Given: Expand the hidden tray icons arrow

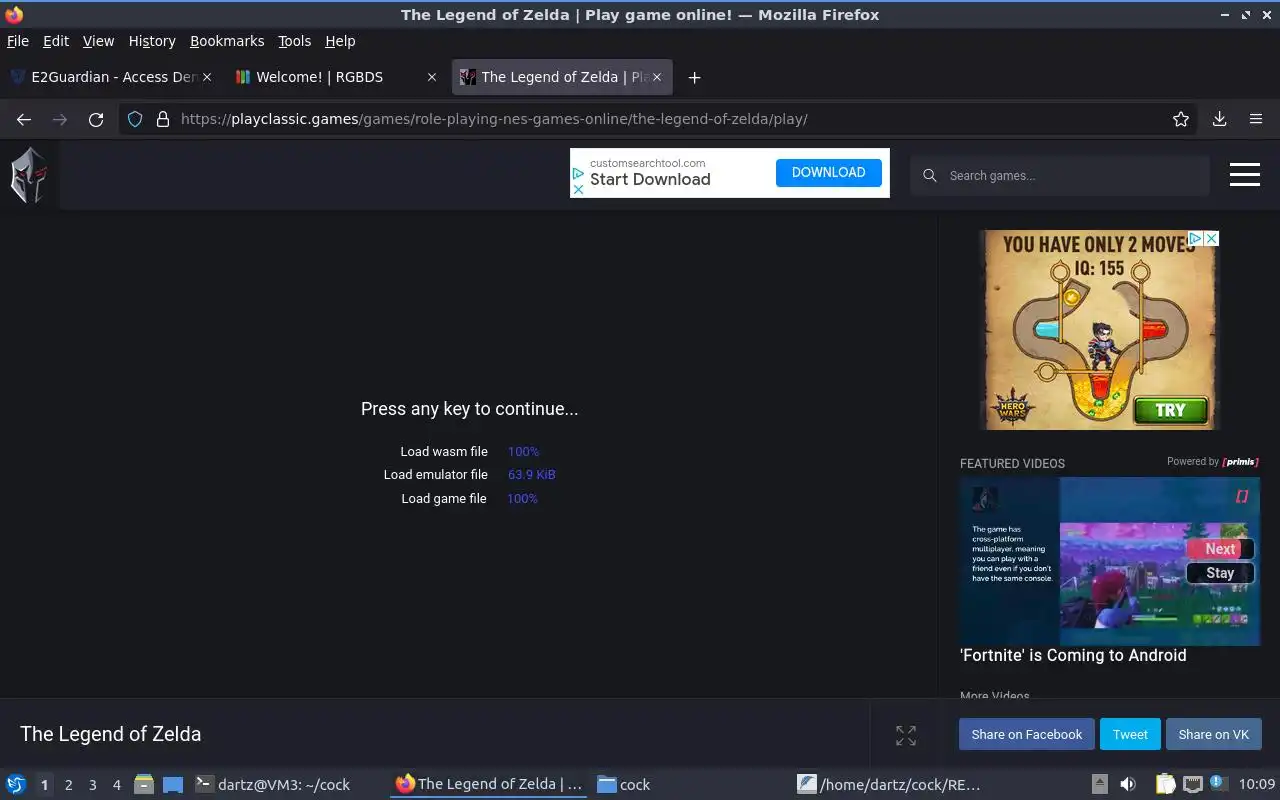Looking at the screenshot, I should pyautogui.click(x=1099, y=785).
